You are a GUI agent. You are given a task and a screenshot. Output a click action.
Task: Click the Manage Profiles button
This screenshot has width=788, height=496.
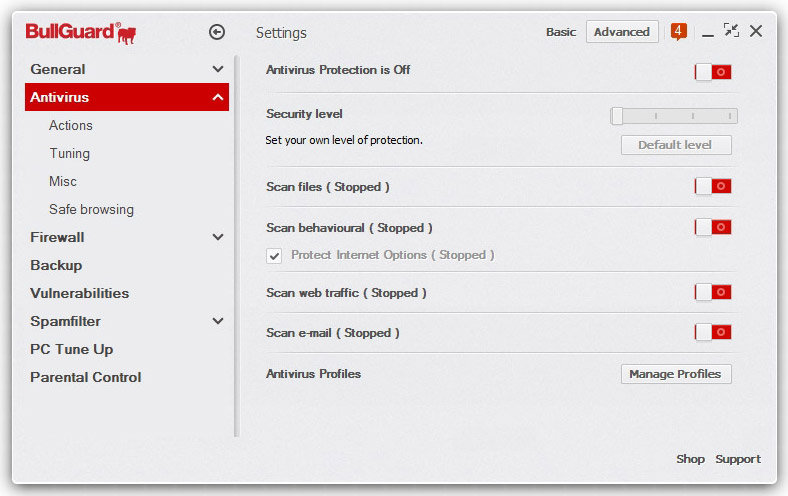(676, 374)
